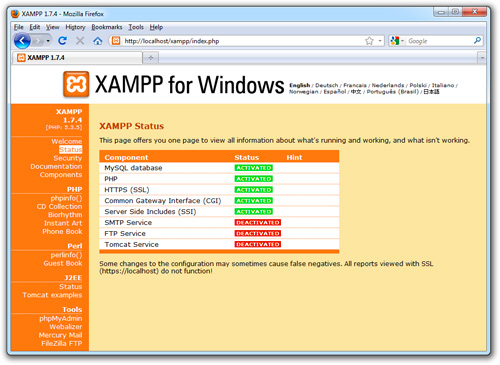
Task: Expand the search engine selector dropdown
Action: point(397,41)
